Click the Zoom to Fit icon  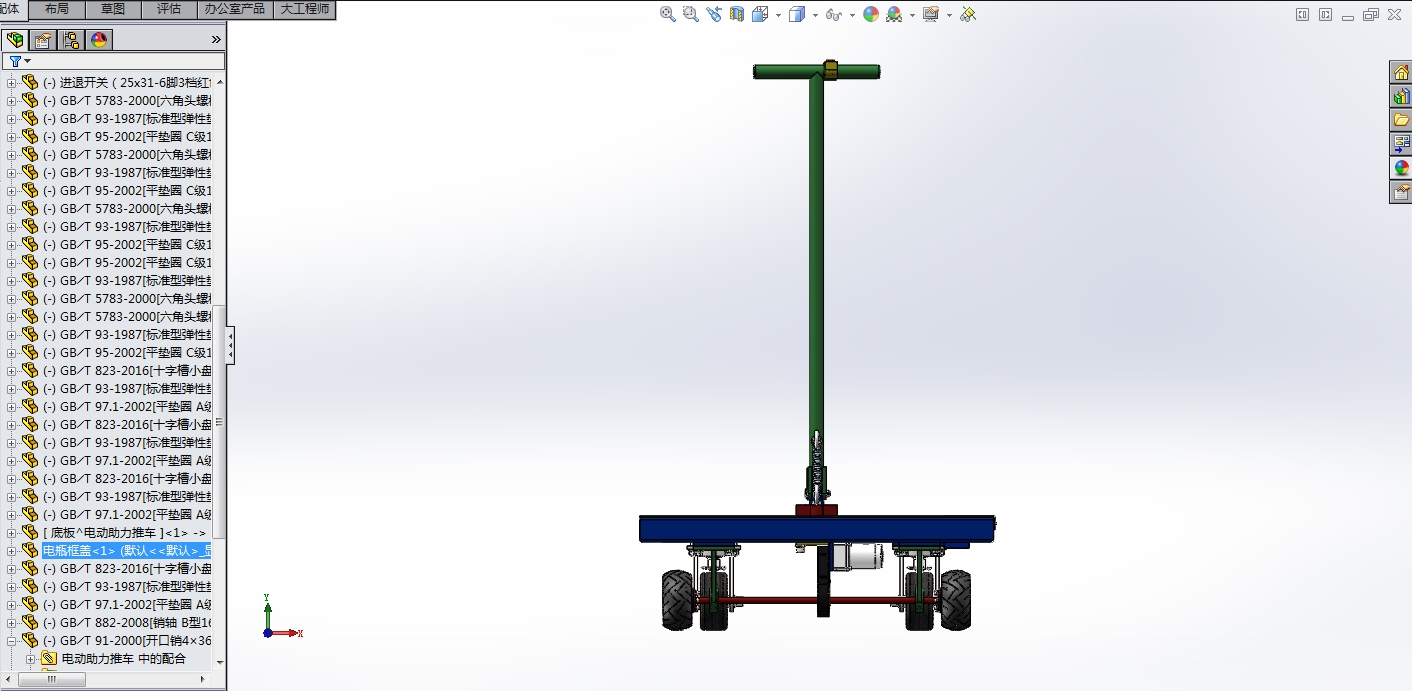tap(668, 14)
